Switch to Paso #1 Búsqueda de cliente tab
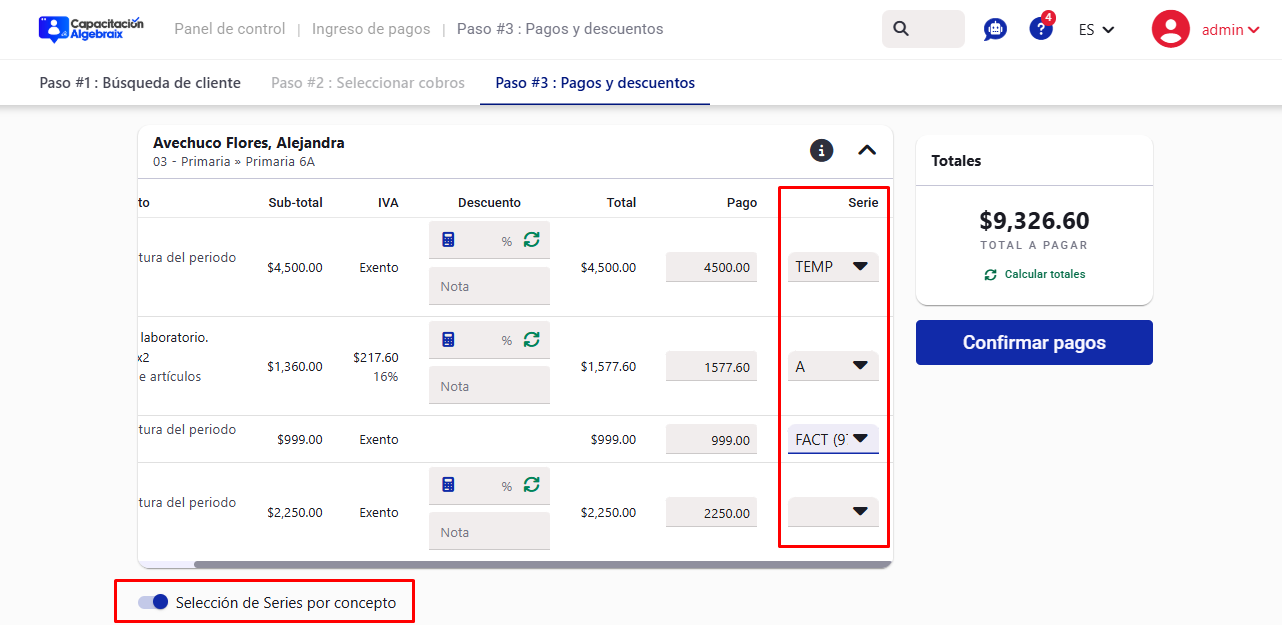 point(140,83)
